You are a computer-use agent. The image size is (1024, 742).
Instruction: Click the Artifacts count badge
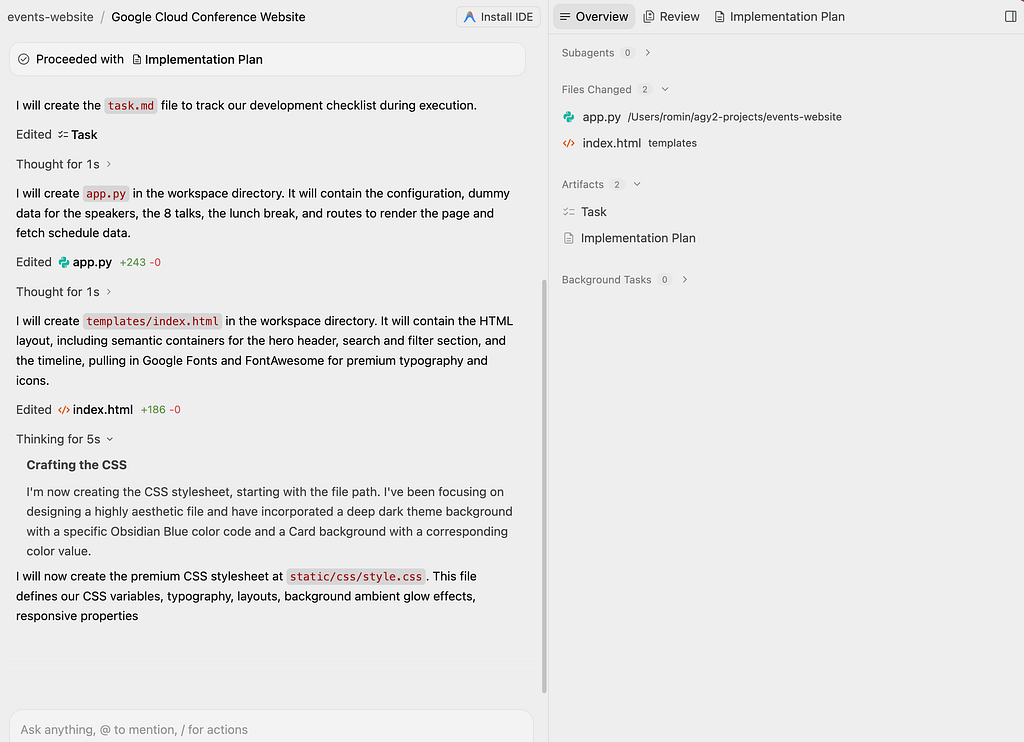coord(616,184)
